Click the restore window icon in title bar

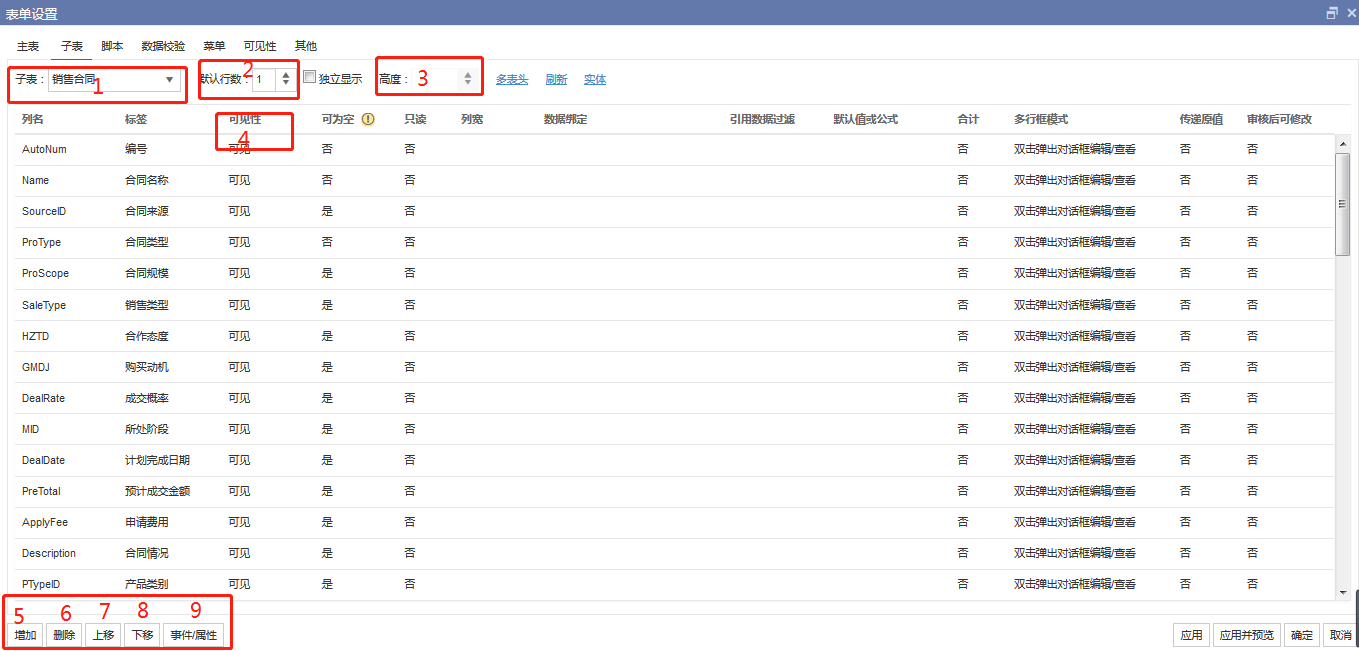pyautogui.click(x=1331, y=13)
